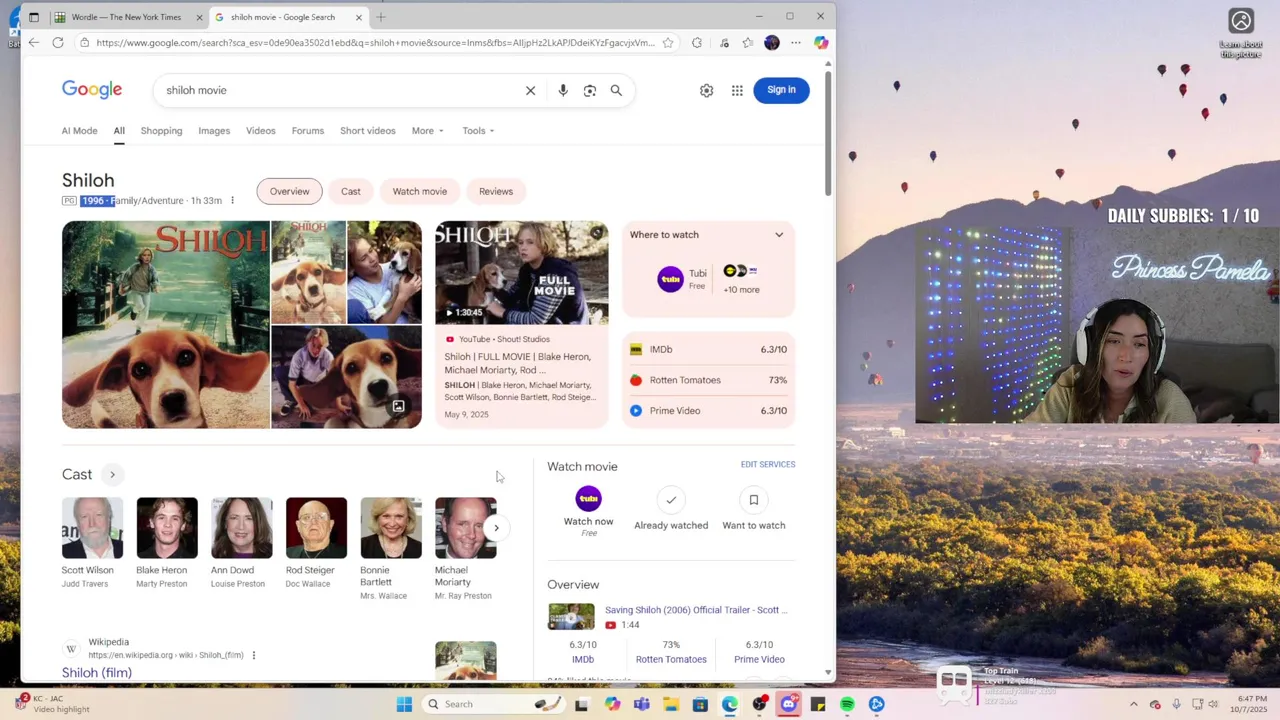Switch to Forums results

click(308, 131)
